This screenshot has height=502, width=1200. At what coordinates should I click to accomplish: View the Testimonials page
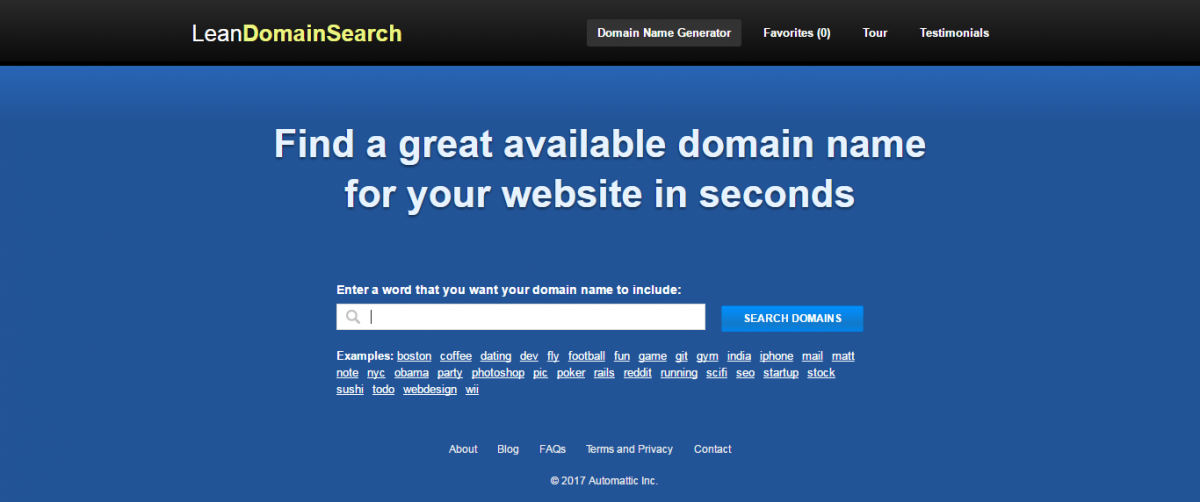[x=954, y=33]
